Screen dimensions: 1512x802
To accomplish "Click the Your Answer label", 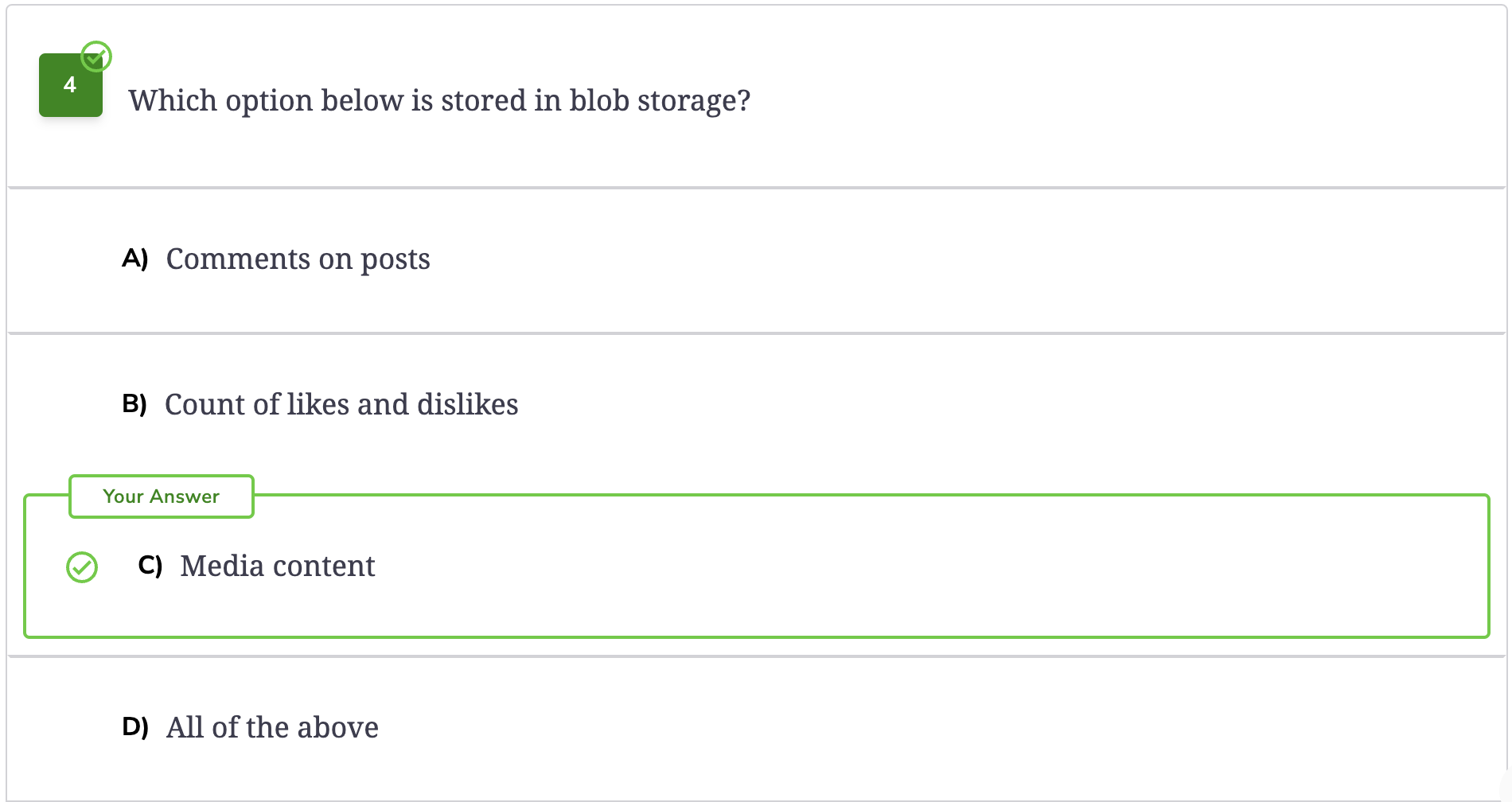I will click(162, 496).
